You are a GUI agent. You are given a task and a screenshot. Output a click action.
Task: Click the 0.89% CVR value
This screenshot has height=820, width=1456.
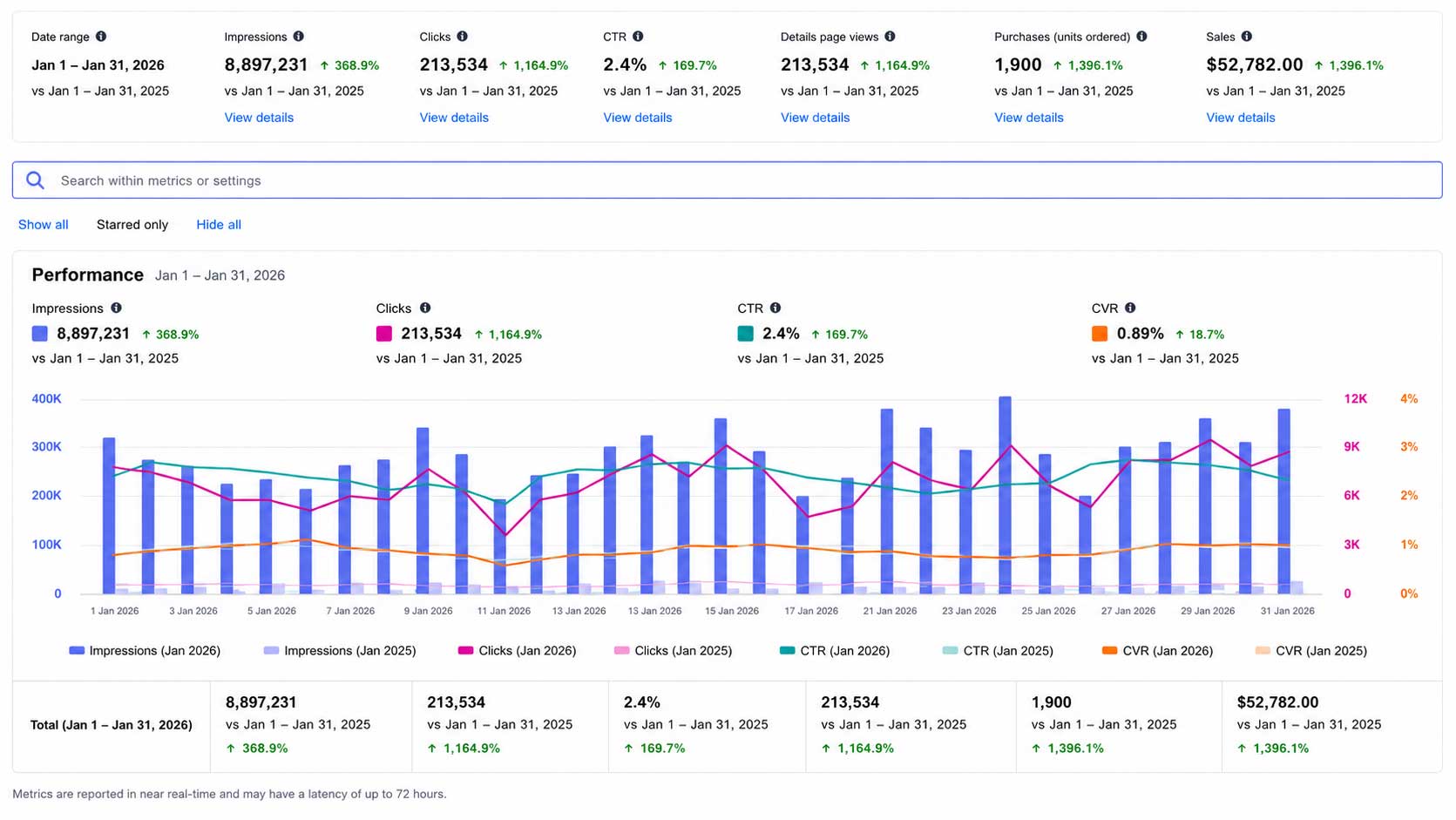pyautogui.click(x=1141, y=334)
